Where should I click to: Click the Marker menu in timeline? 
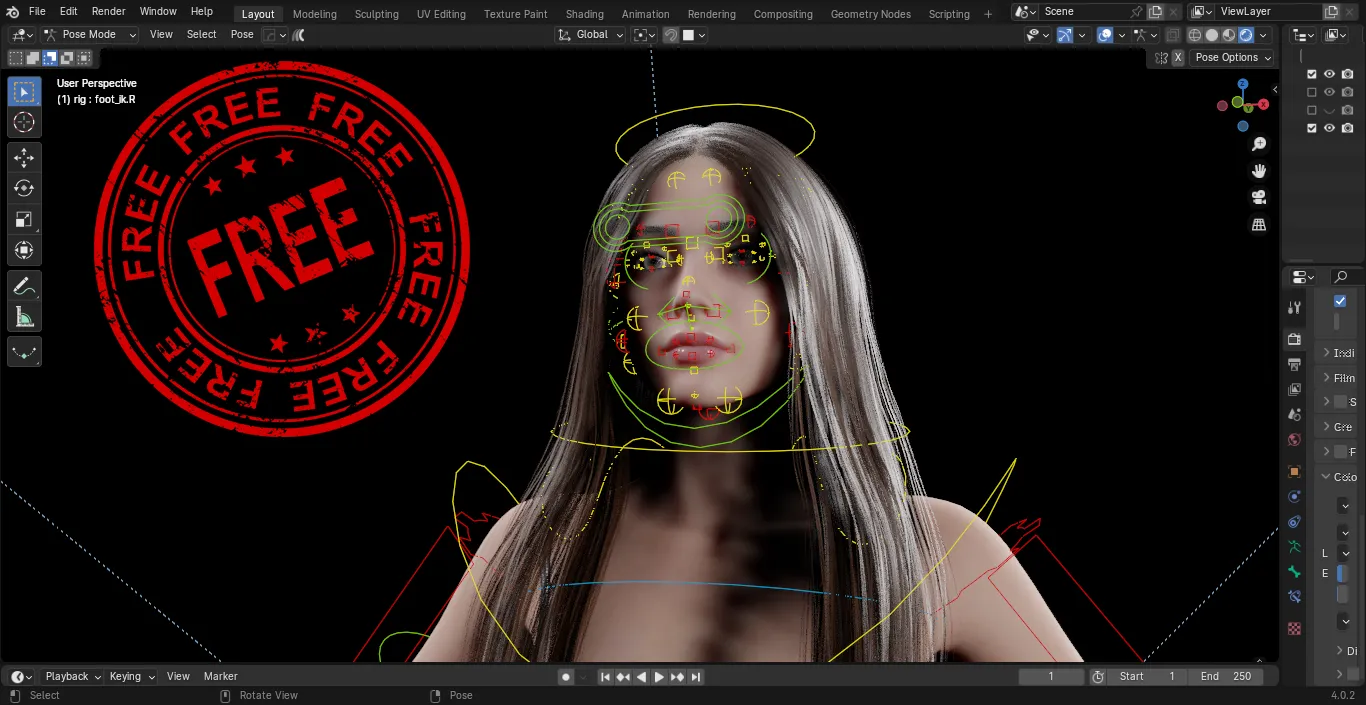tap(221, 677)
